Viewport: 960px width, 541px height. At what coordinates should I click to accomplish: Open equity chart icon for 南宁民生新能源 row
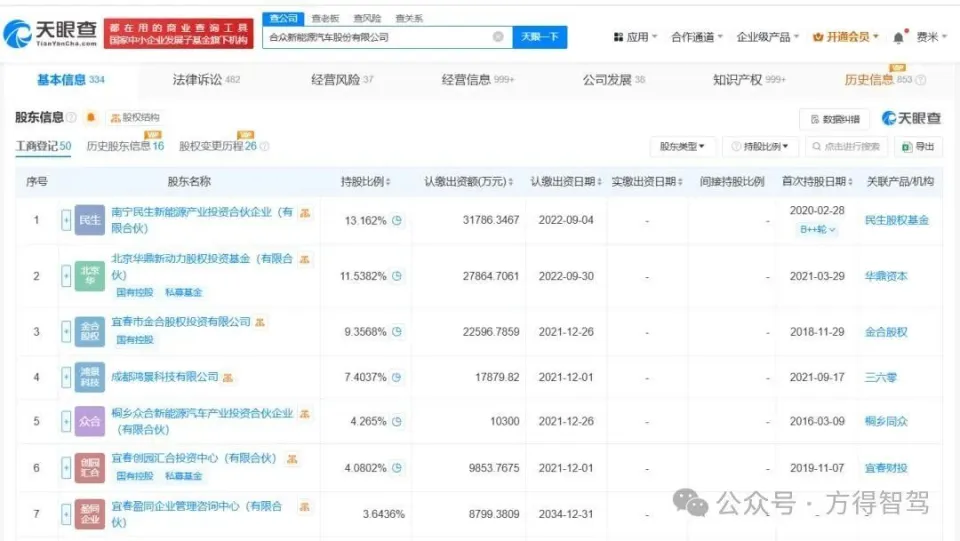(305, 213)
